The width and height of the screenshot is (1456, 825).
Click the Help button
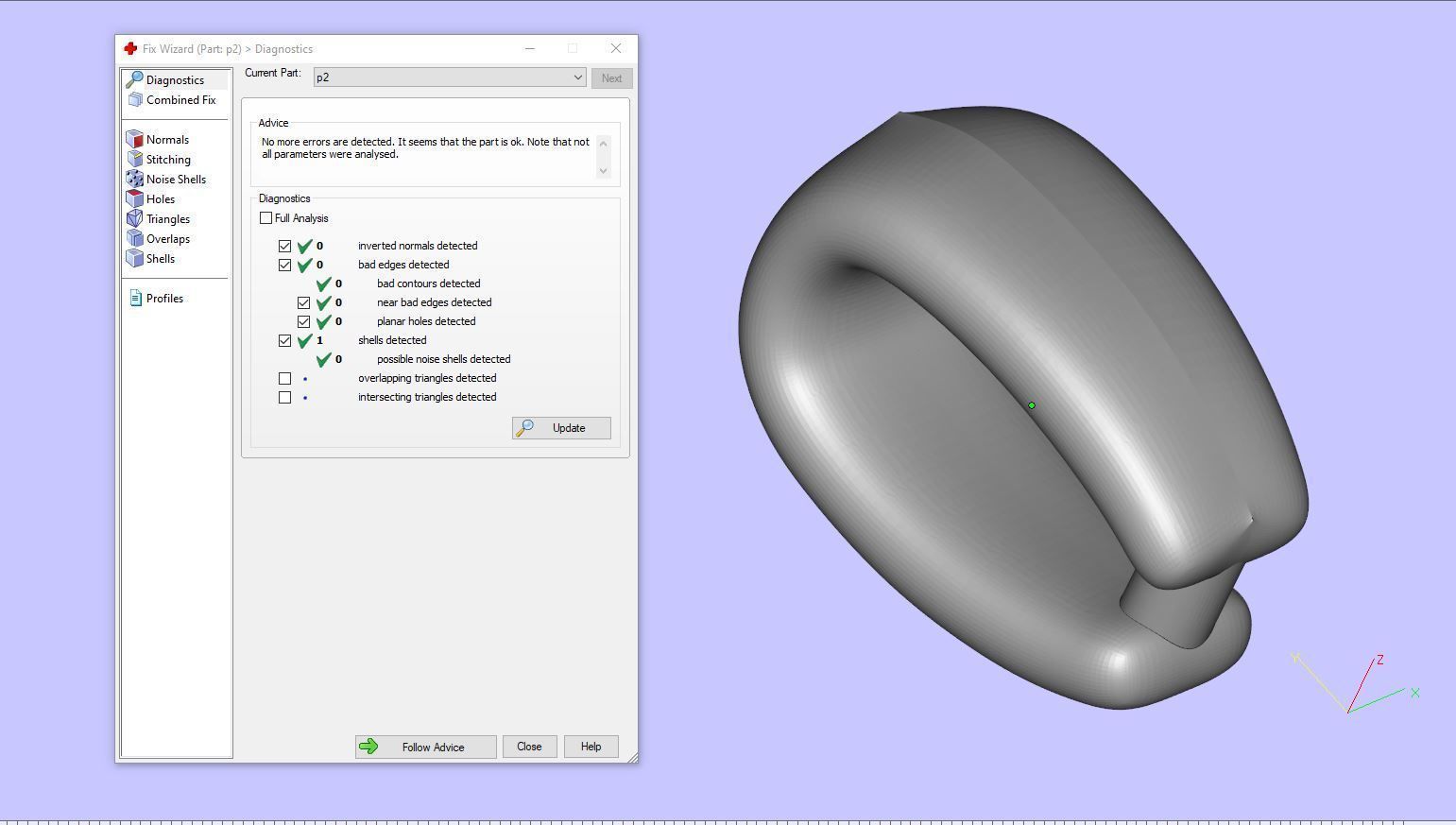591,747
